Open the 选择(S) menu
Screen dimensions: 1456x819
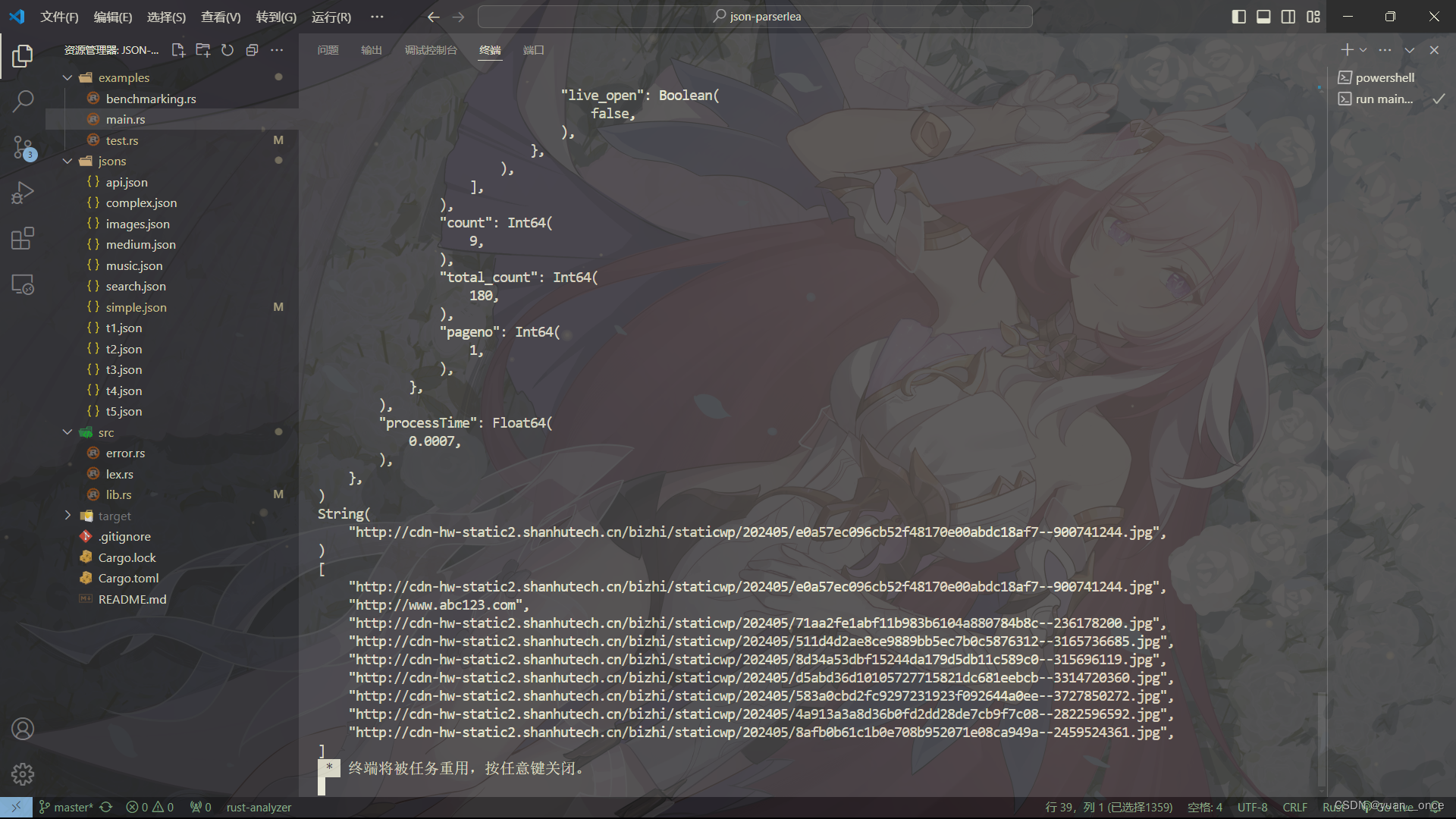(x=166, y=17)
